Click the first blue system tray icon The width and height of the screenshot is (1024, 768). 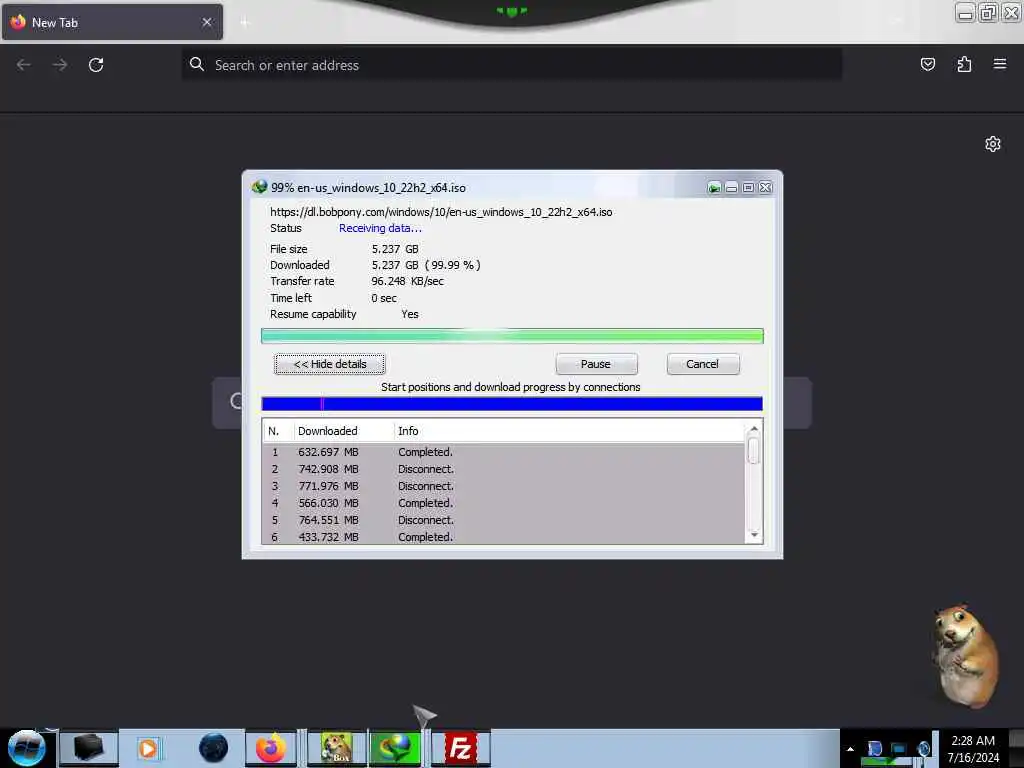874,748
